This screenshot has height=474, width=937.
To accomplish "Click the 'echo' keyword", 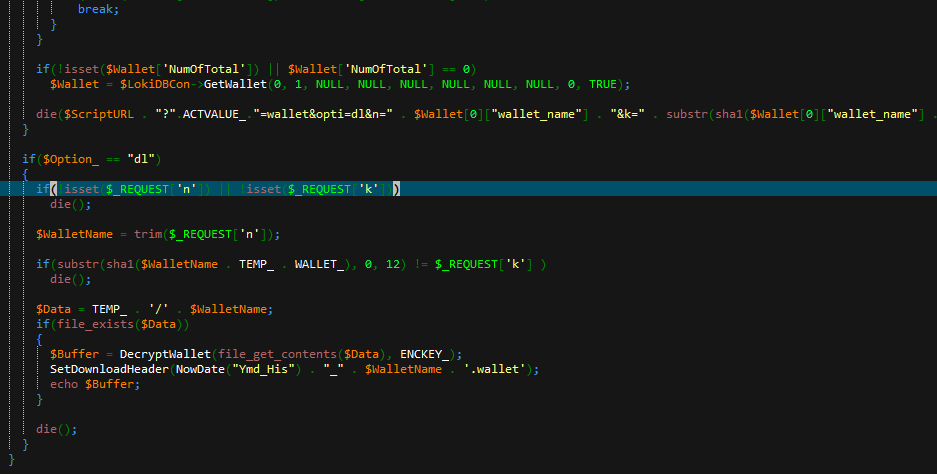I will [x=64, y=384].
